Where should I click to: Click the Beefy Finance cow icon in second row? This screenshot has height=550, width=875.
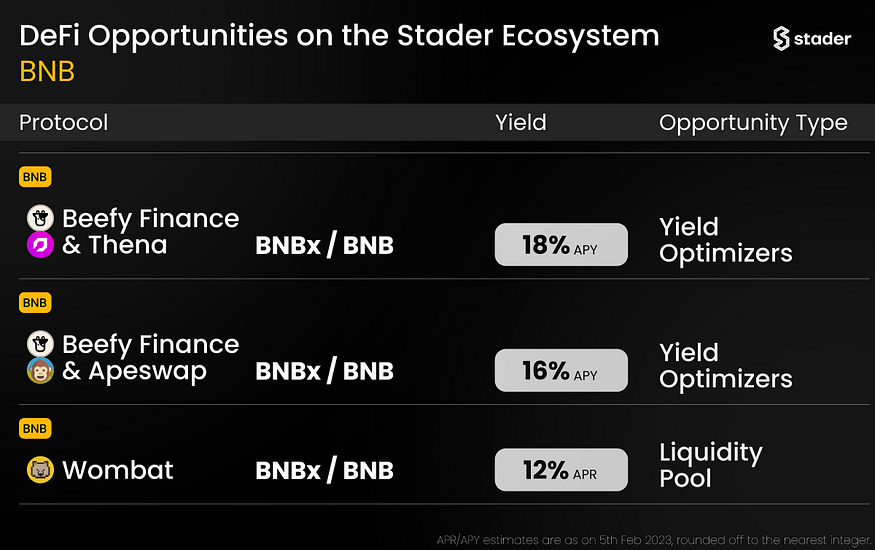pos(39,344)
